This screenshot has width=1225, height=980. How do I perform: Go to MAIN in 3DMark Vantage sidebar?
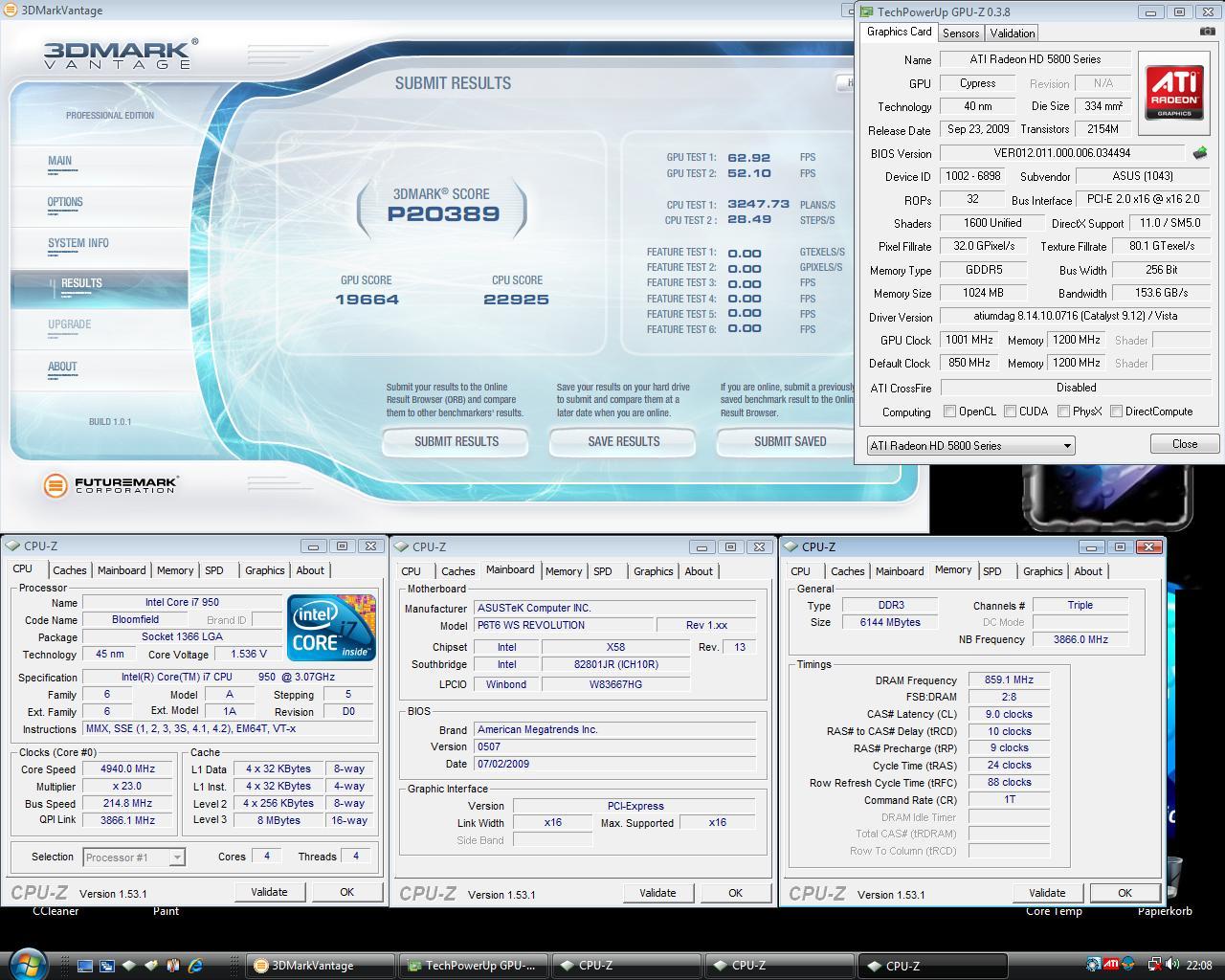point(59,161)
